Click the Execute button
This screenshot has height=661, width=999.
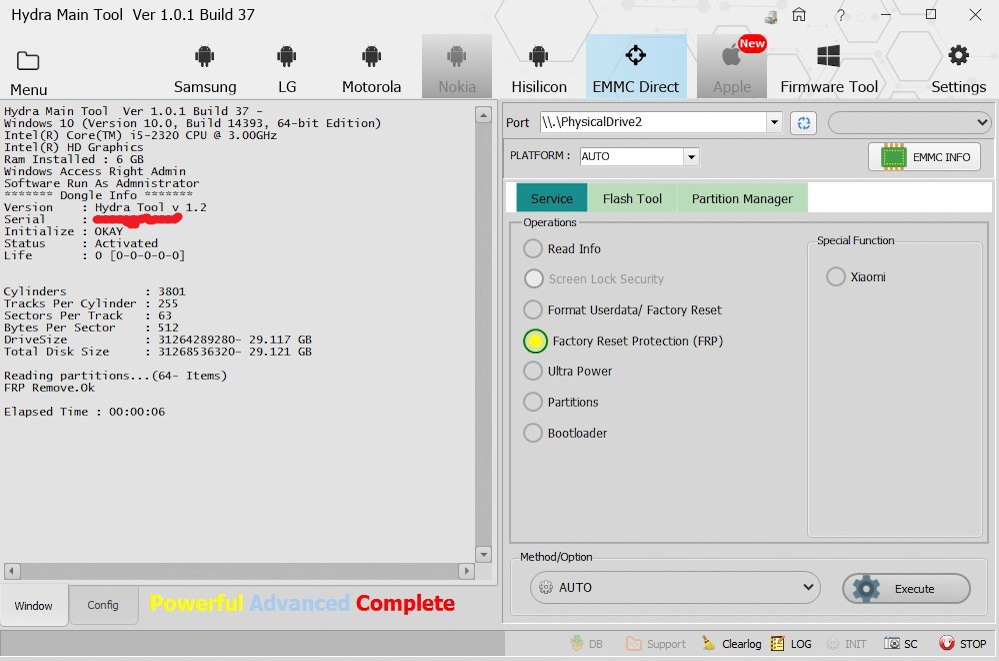click(906, 588)
